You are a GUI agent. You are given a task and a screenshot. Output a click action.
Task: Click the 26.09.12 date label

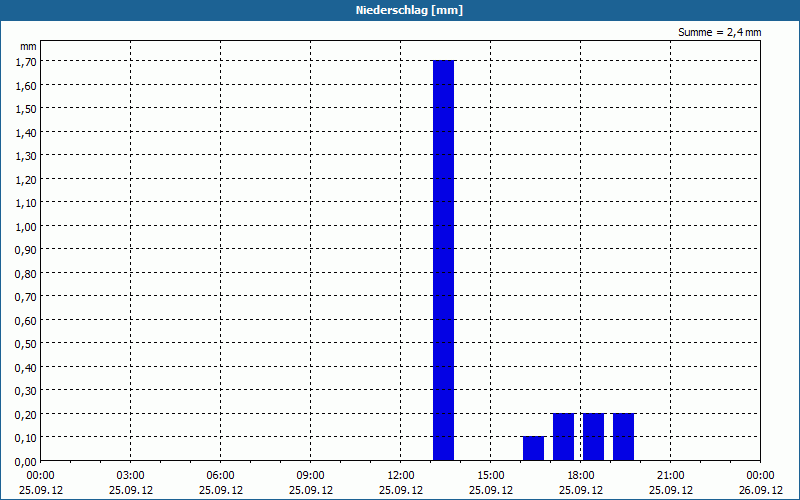tap(761, 490)
